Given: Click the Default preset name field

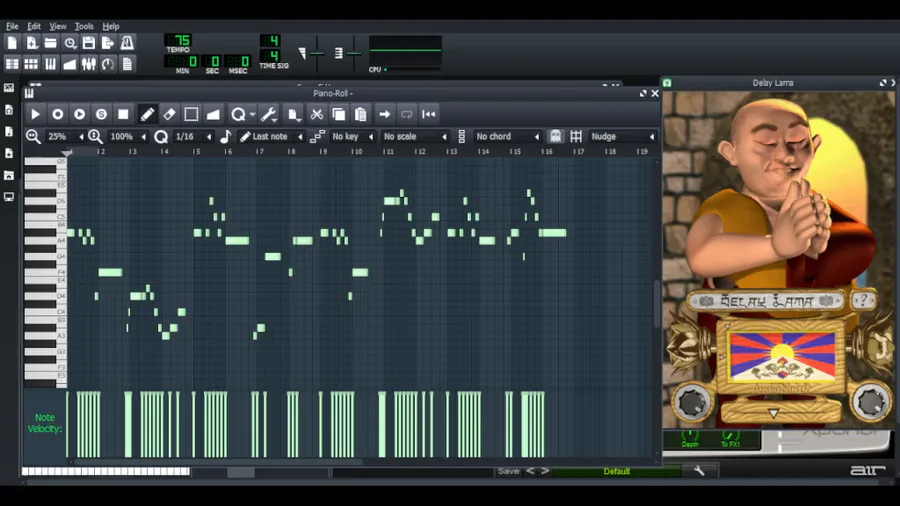Looking at the screenshot, I should pos(616,472).
